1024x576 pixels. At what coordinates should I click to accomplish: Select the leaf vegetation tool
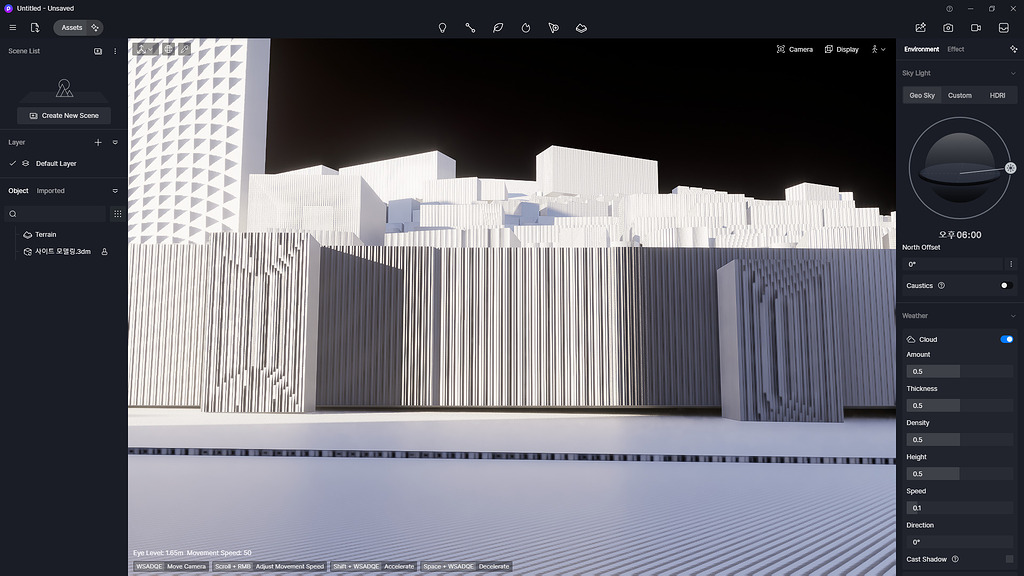pos(498,27)
